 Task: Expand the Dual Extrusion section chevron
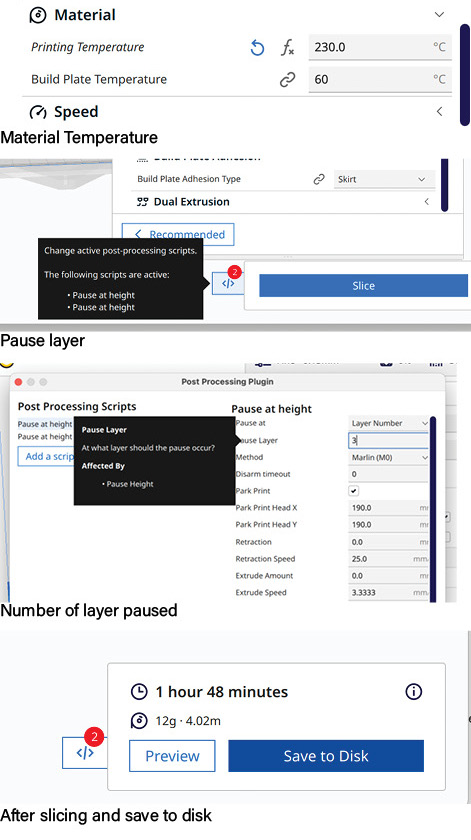tap(427, 202)
